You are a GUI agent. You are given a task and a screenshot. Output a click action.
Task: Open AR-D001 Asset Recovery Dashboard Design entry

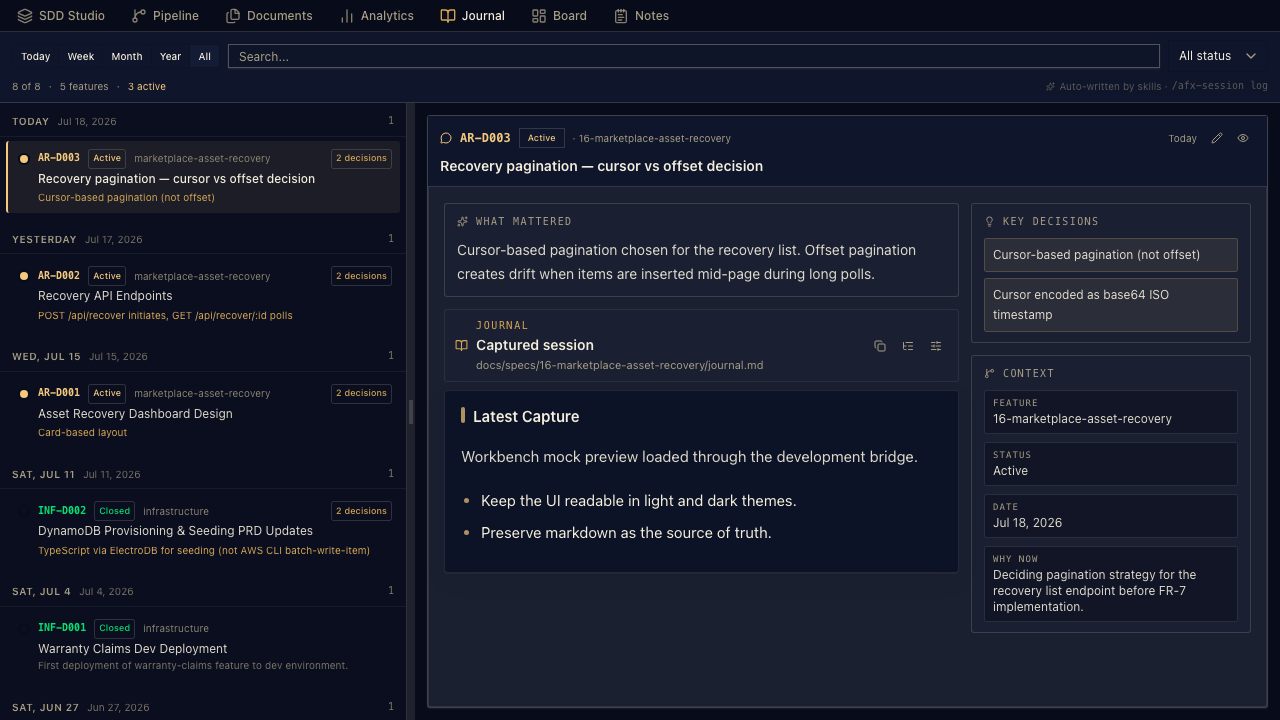tap(204, 412)
